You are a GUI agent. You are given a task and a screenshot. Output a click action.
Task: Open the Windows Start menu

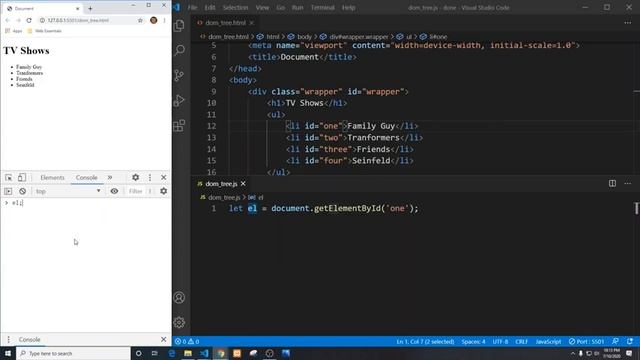8,353
